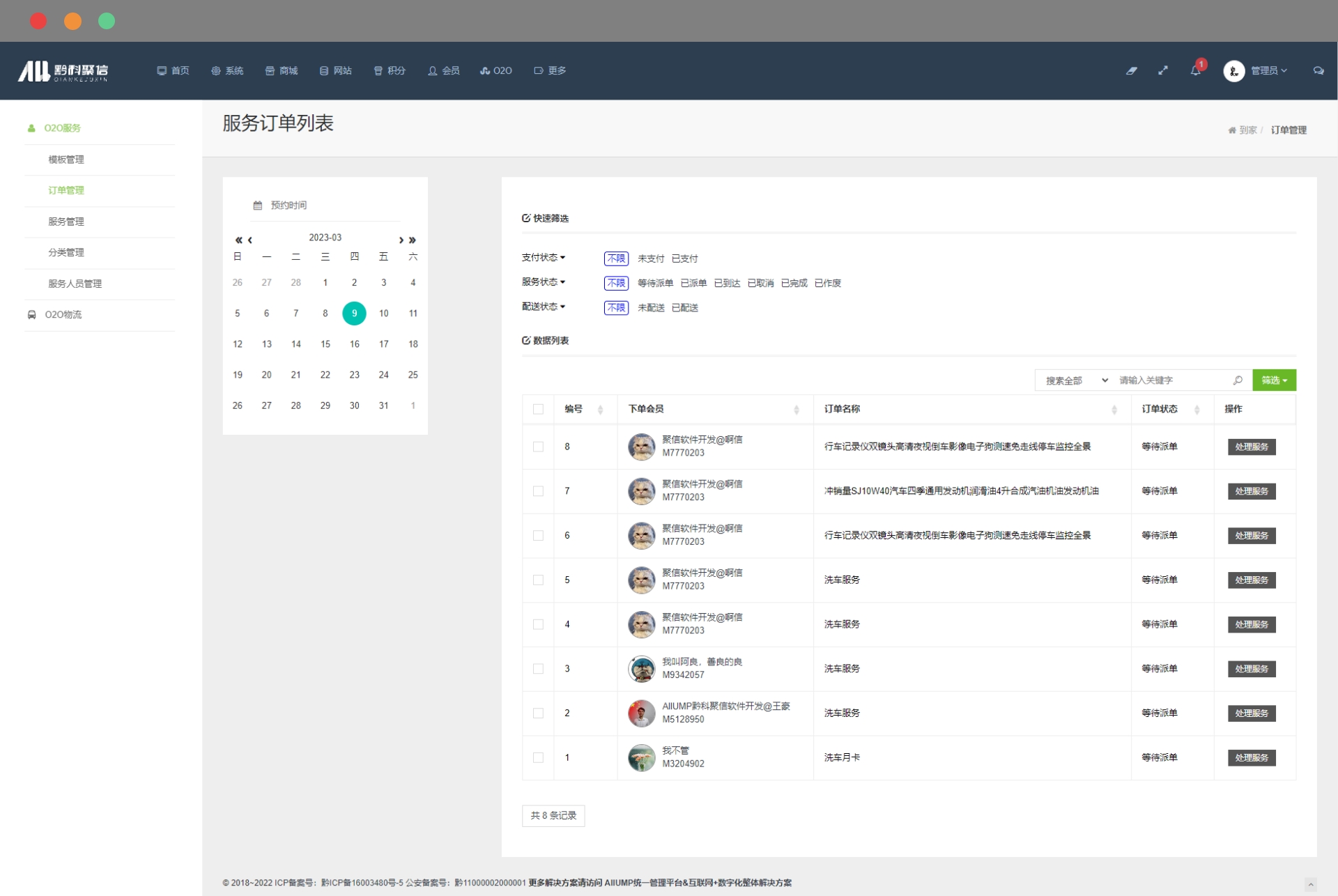Open the green 筛选 filter dropdown button
This screenshot has width=1338, height=896.
point(1274,380)
